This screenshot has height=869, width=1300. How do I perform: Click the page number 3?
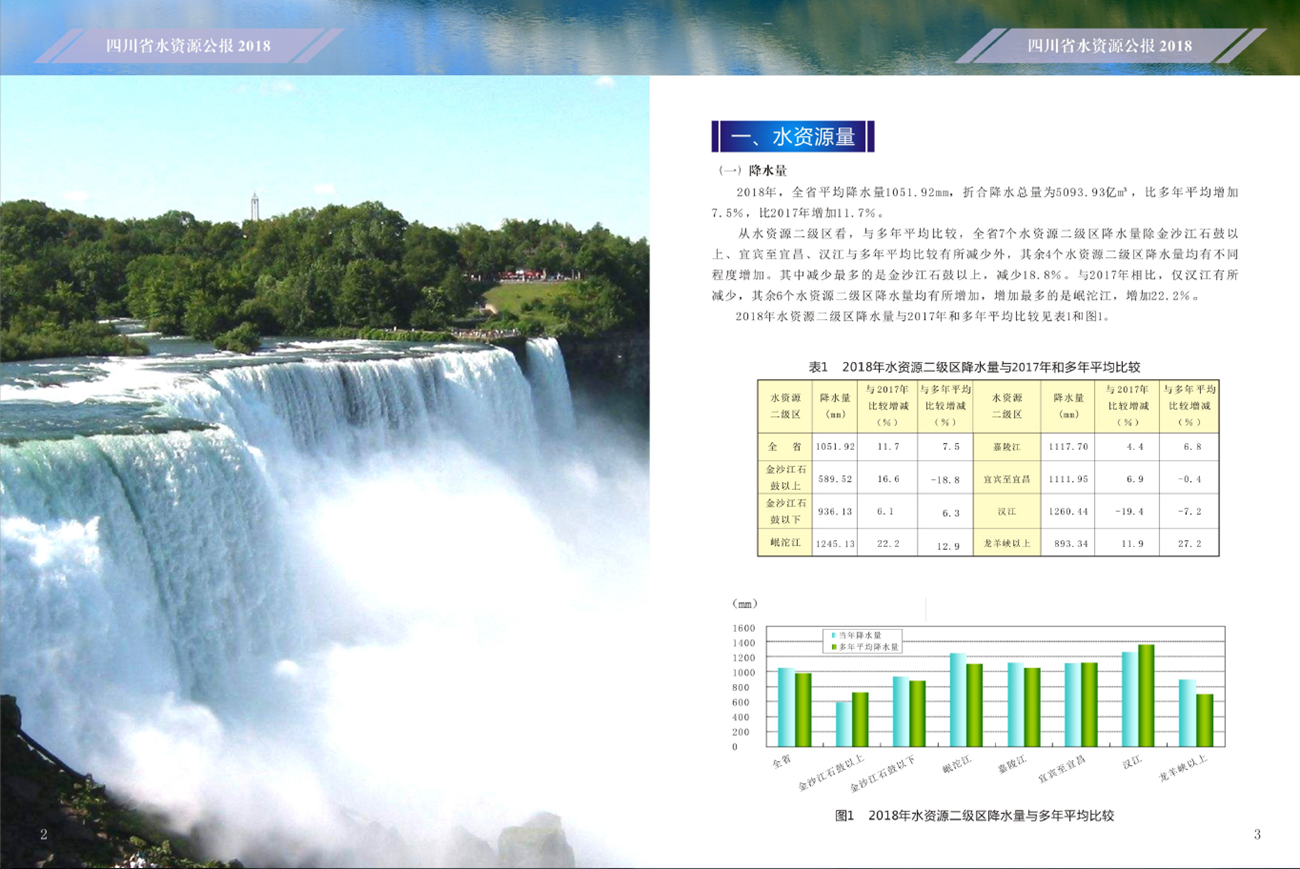click(1257, 835)
